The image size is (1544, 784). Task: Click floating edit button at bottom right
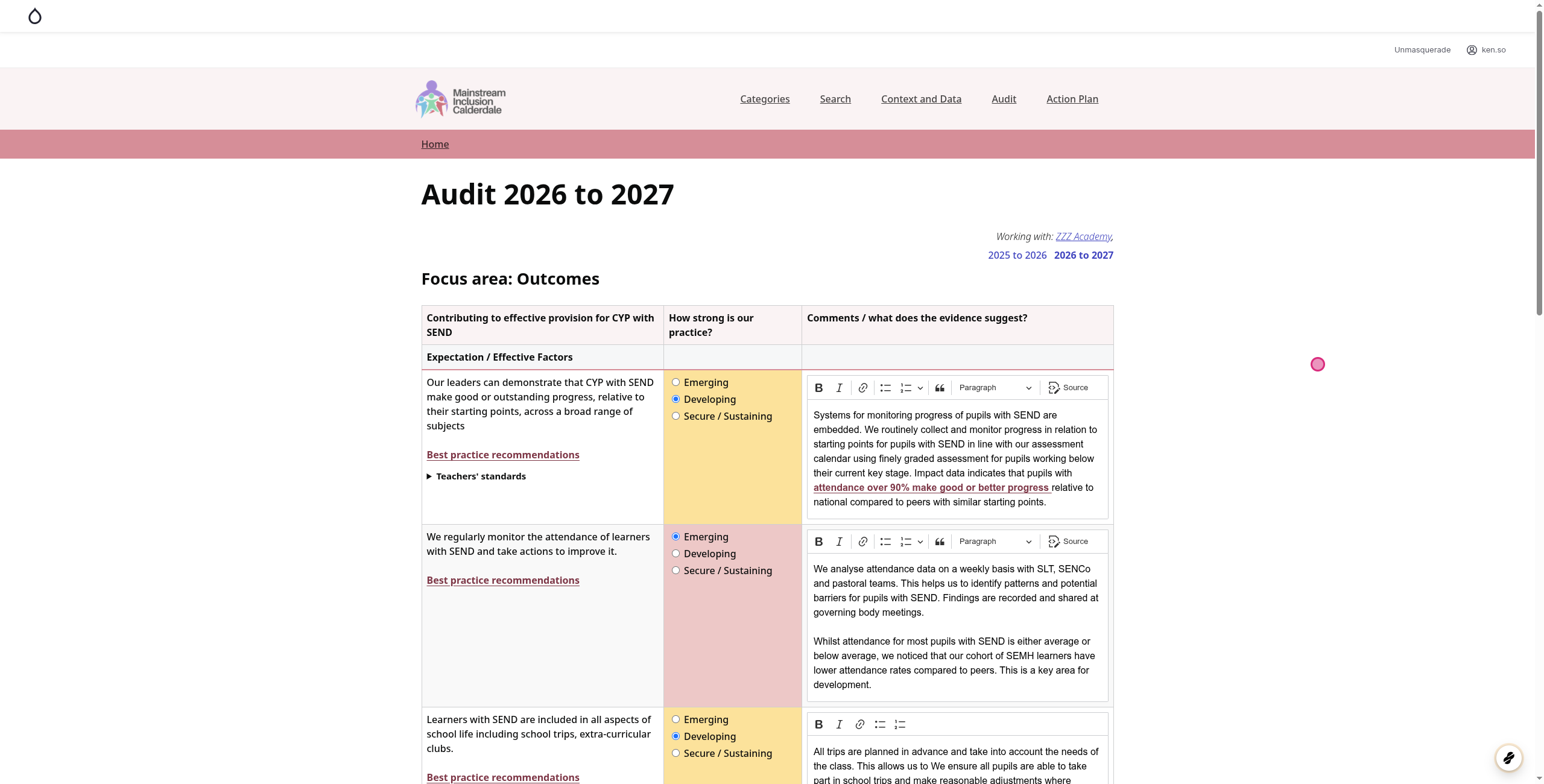point(1509,758)
